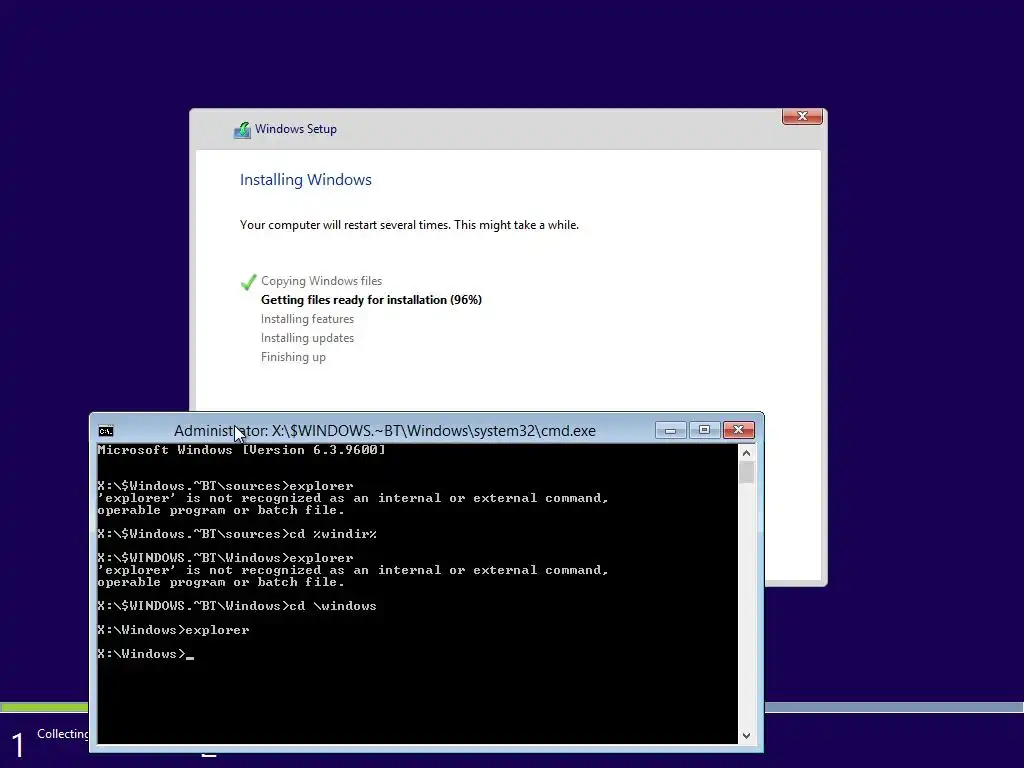
Task: Click the Installing features step
Action: tap(308, 319)
